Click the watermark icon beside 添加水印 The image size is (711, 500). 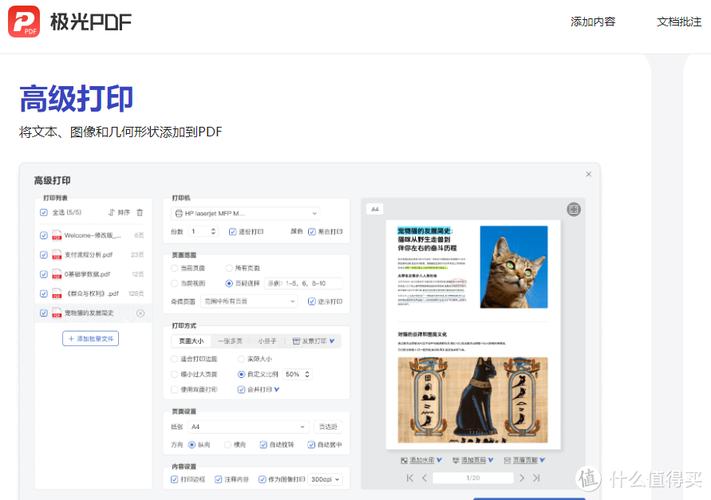click(404, 460)
